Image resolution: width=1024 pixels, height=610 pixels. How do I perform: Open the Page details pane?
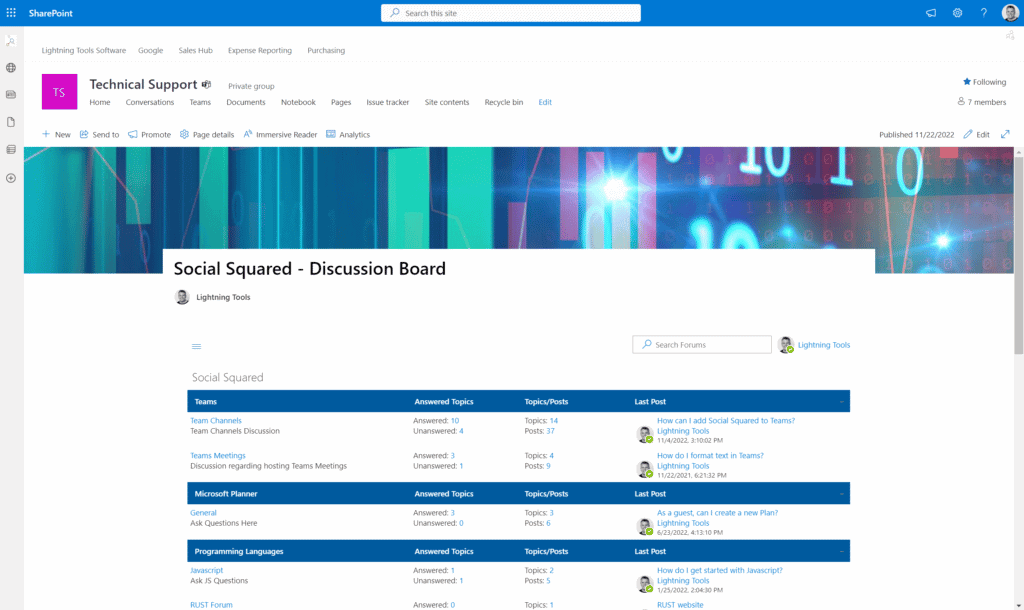click(206, 134)
